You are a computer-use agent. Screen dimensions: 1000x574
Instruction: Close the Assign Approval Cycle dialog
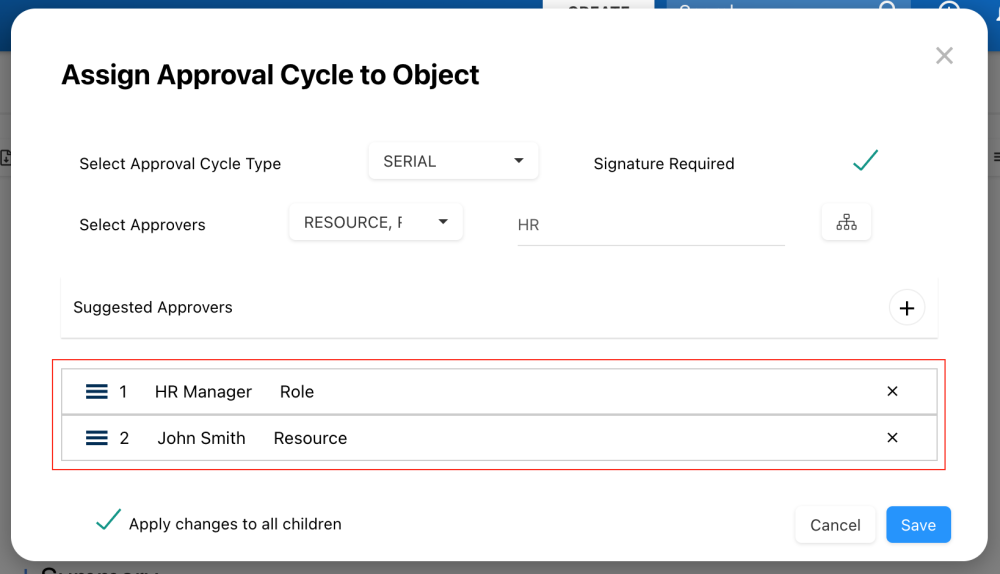pos(943,56)
